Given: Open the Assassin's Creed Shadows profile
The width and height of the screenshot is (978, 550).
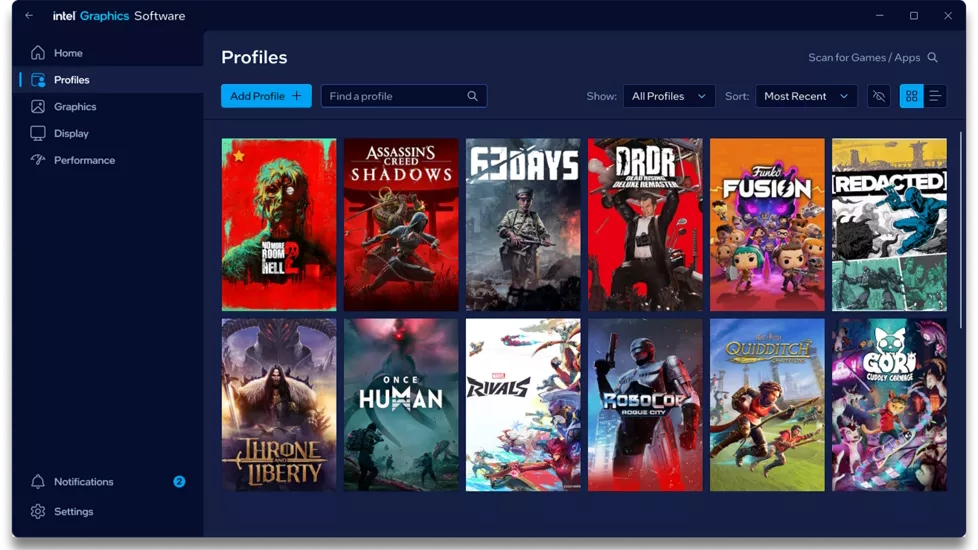Looking at the screenshot, I should coord(401,224).
